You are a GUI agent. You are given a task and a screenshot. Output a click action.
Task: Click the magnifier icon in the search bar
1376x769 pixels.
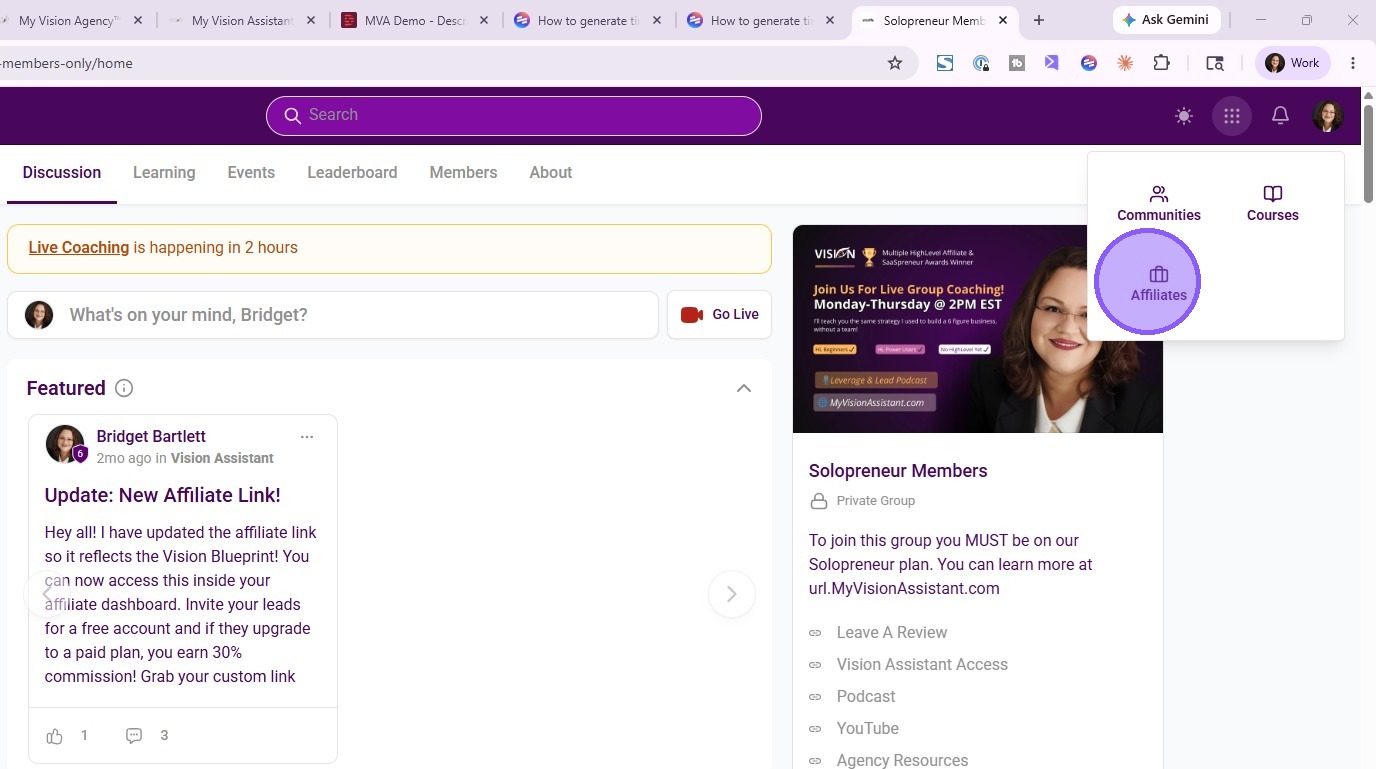[x=293, y=116]
